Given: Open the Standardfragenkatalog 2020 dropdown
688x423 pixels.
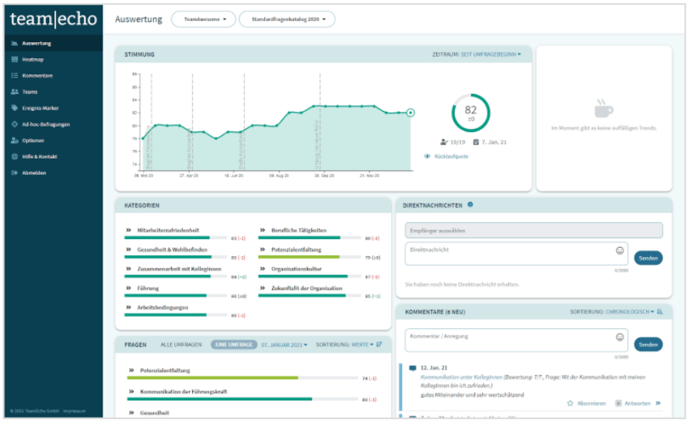Looking at the screenshot, I should (x=287, y=19).
